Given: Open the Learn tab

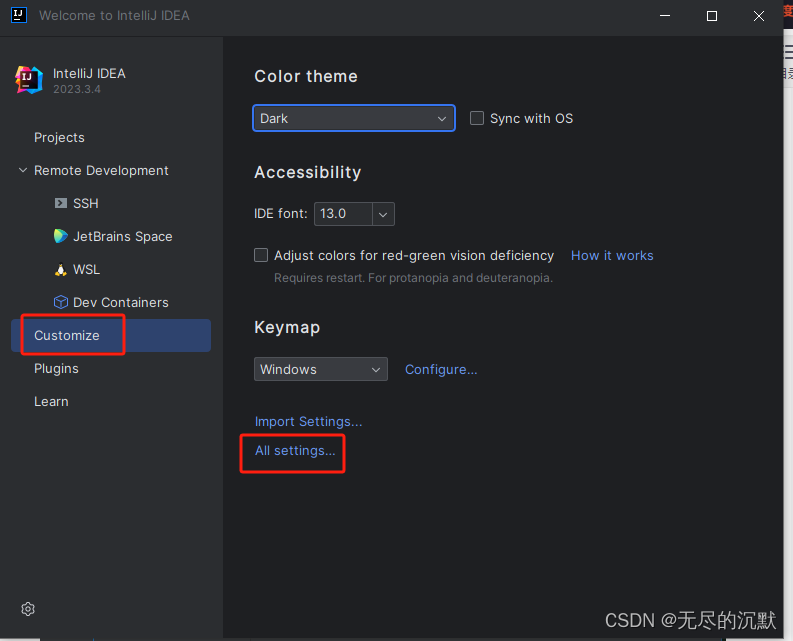Looking at the screenshot, I should click(x=51, y=402).
